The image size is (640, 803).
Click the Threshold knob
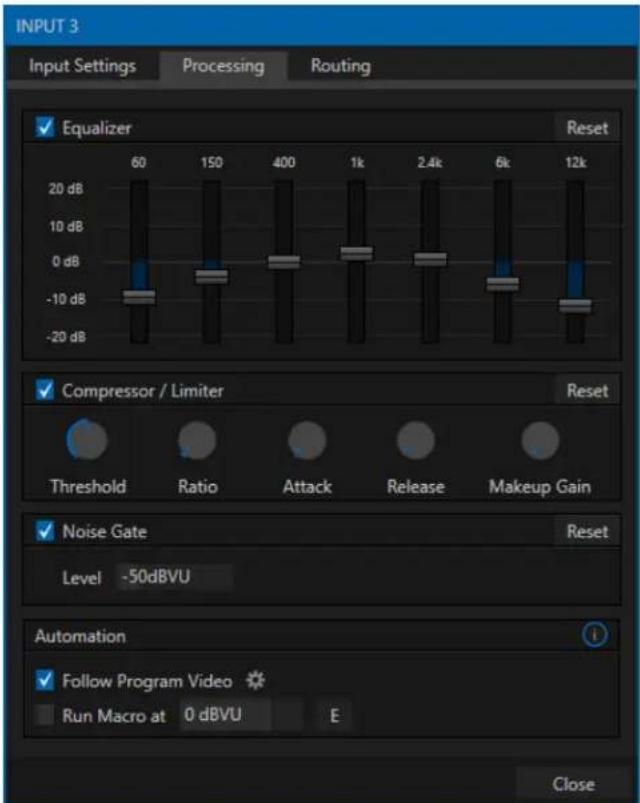point(87,439)
